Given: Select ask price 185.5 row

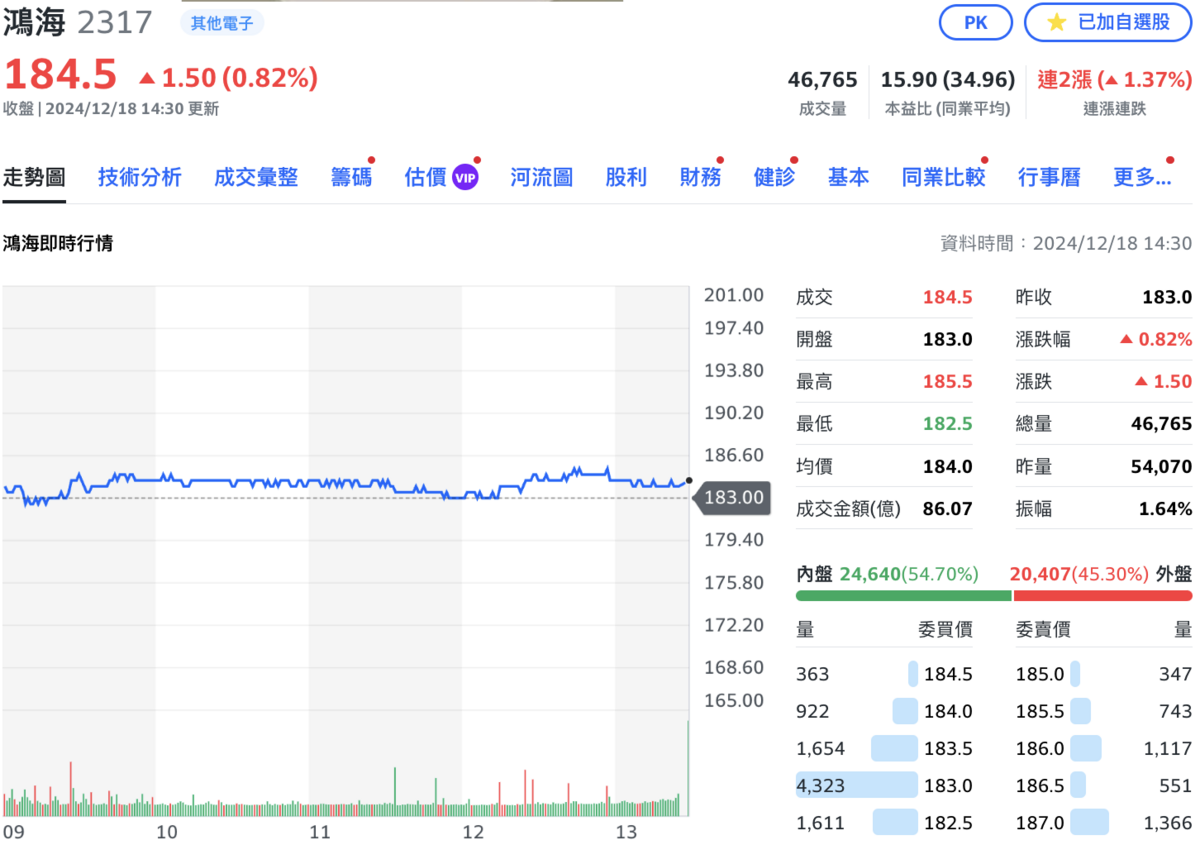Looking at the screenshot, I should click(x=1104, y=711).
